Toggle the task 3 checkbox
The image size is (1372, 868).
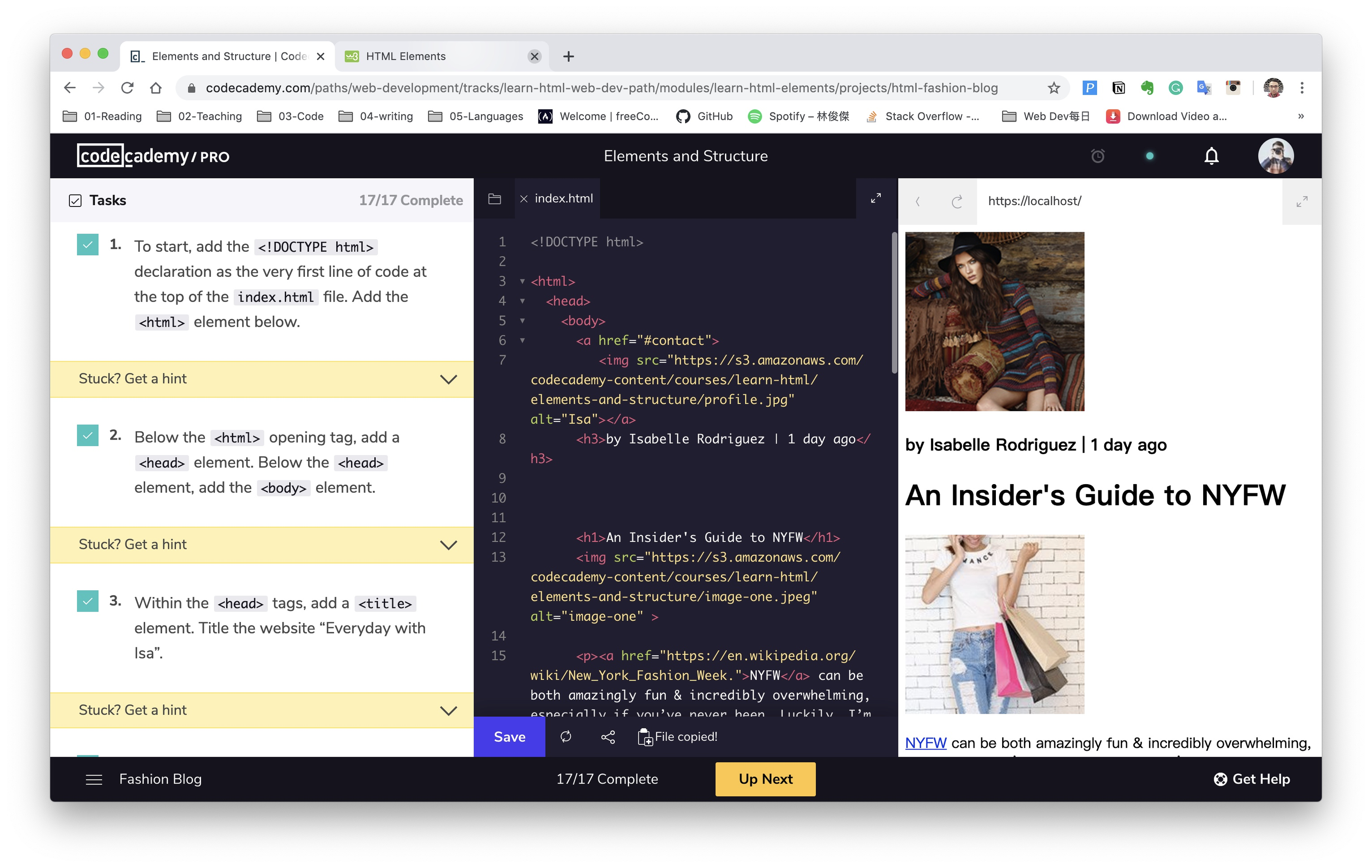[88, 601]
